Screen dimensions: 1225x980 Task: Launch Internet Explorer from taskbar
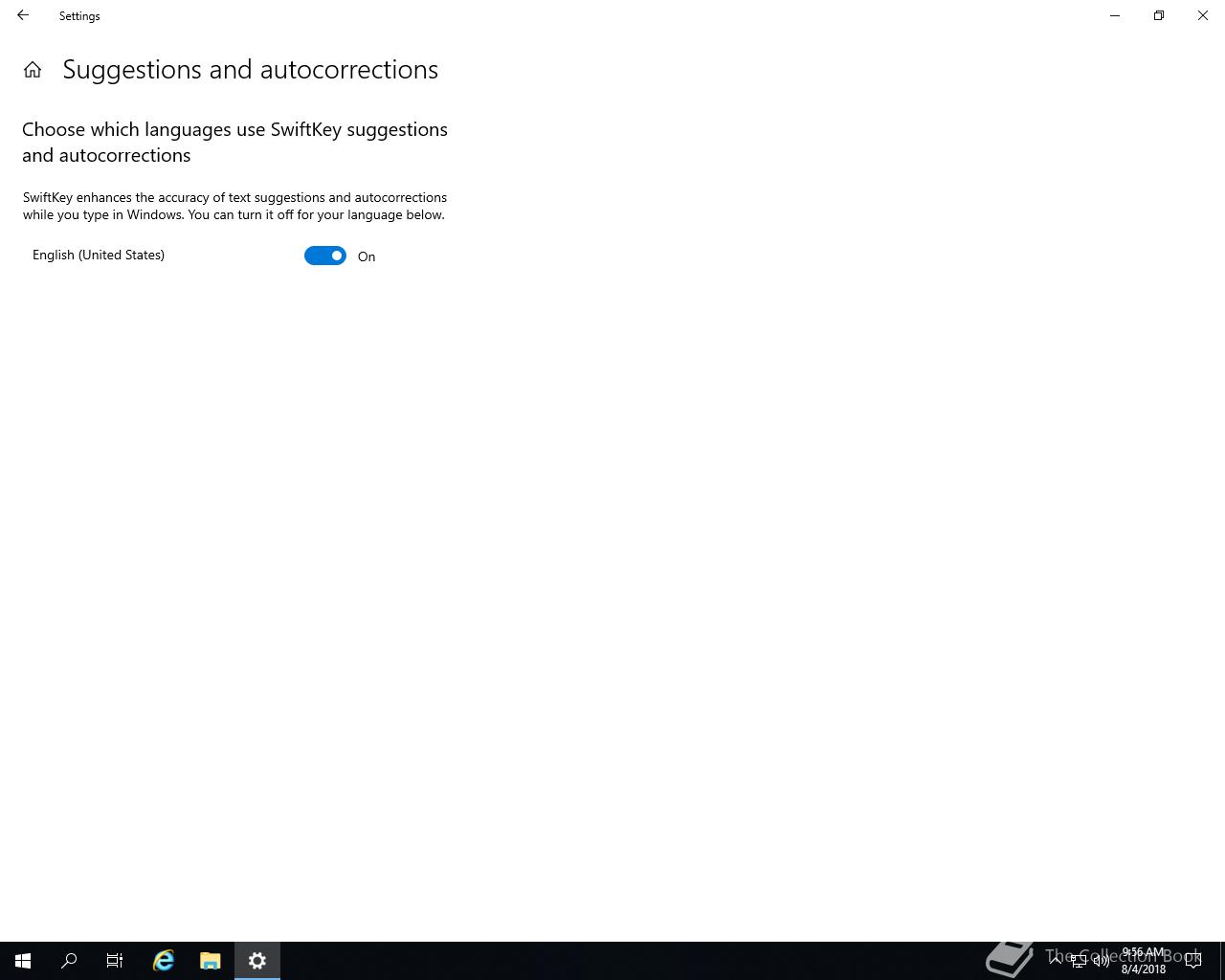[164, 961]
